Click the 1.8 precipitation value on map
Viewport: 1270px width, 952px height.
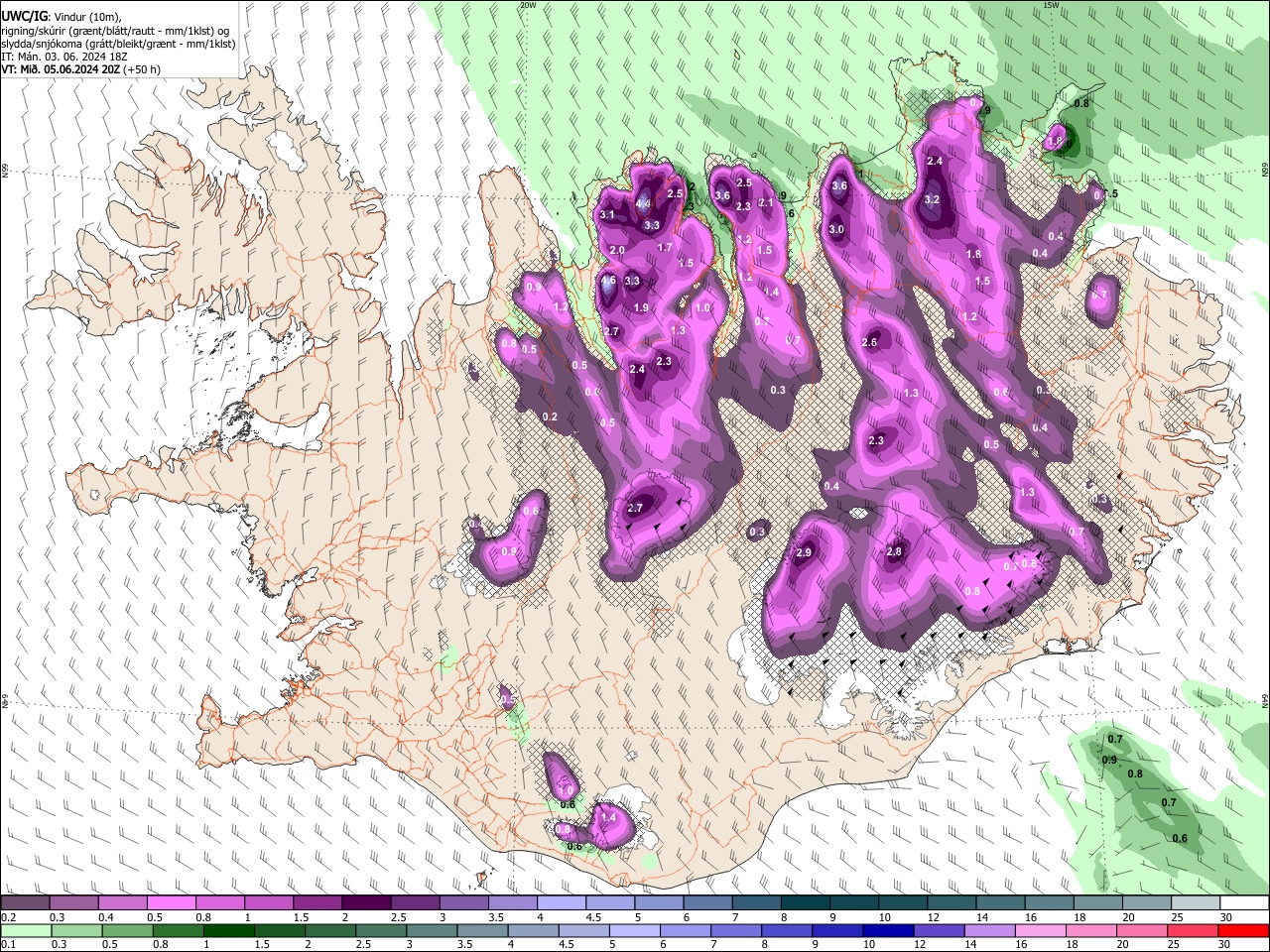pos(973,254)
